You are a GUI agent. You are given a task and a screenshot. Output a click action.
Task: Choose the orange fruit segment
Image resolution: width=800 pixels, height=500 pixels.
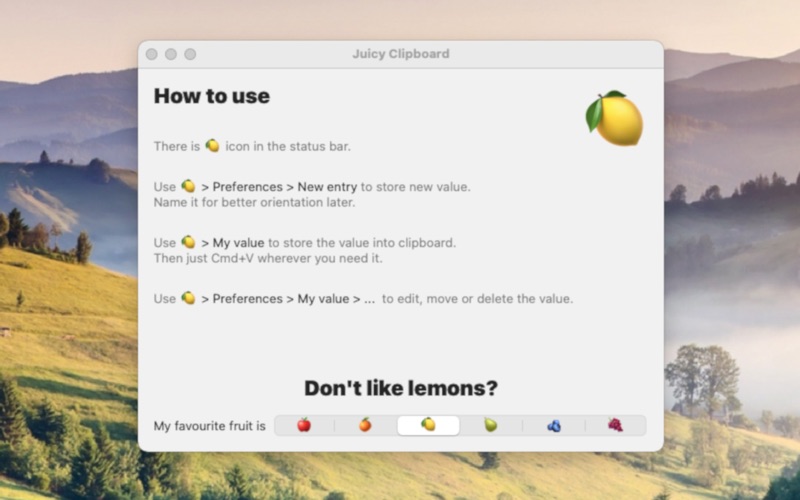click(x=365, y=425)
